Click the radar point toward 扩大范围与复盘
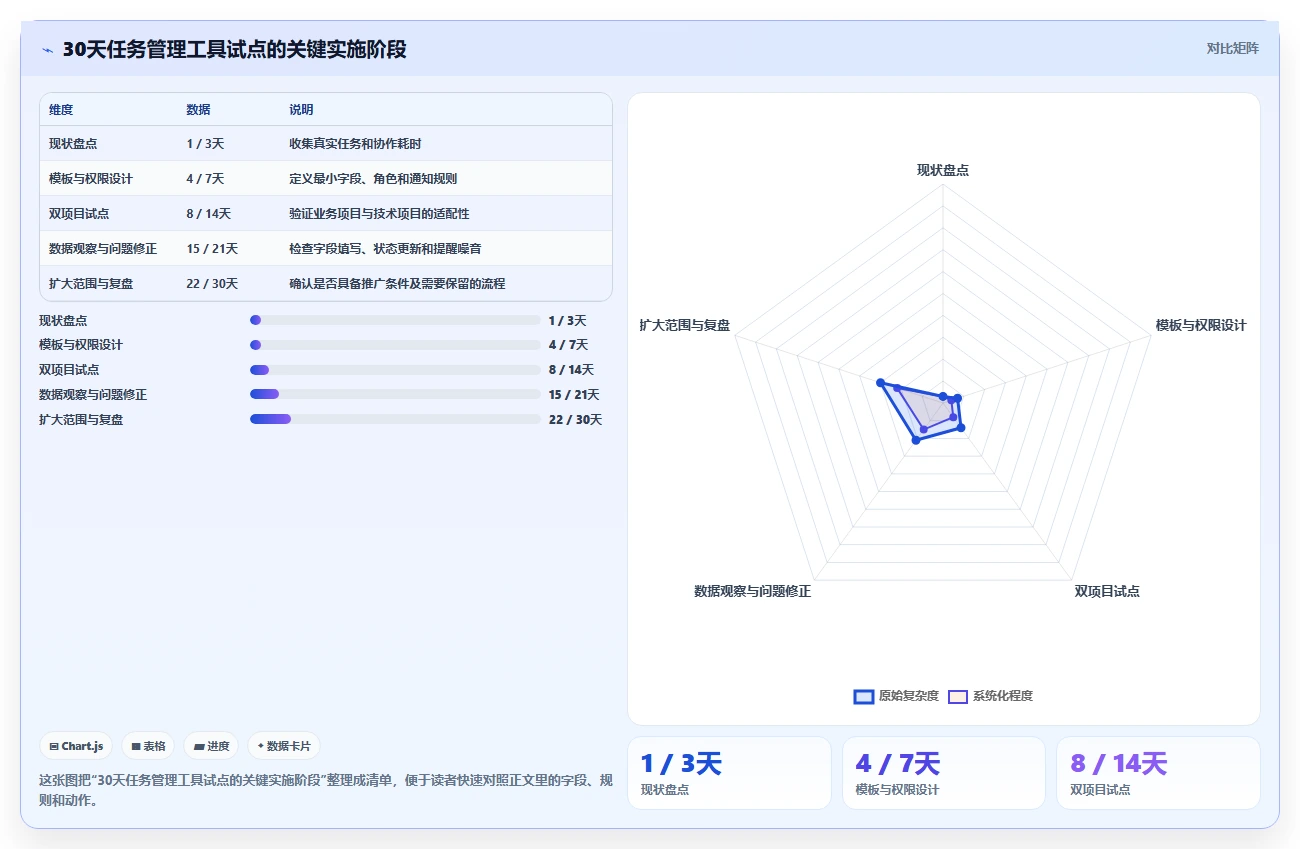Screen dimensions: 1300x849 tap(880, 382)
